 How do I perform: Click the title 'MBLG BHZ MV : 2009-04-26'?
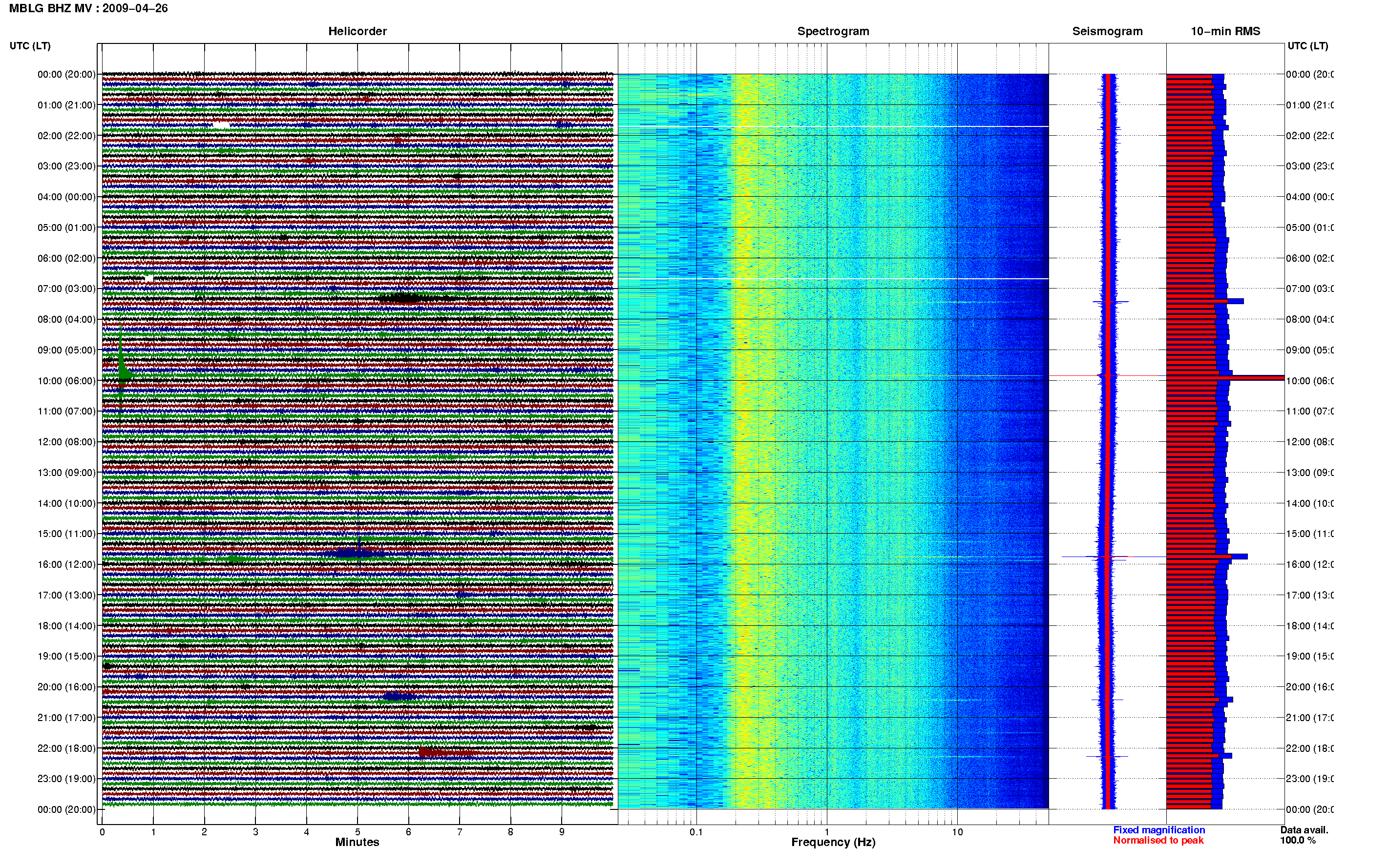tap(88, 9)
